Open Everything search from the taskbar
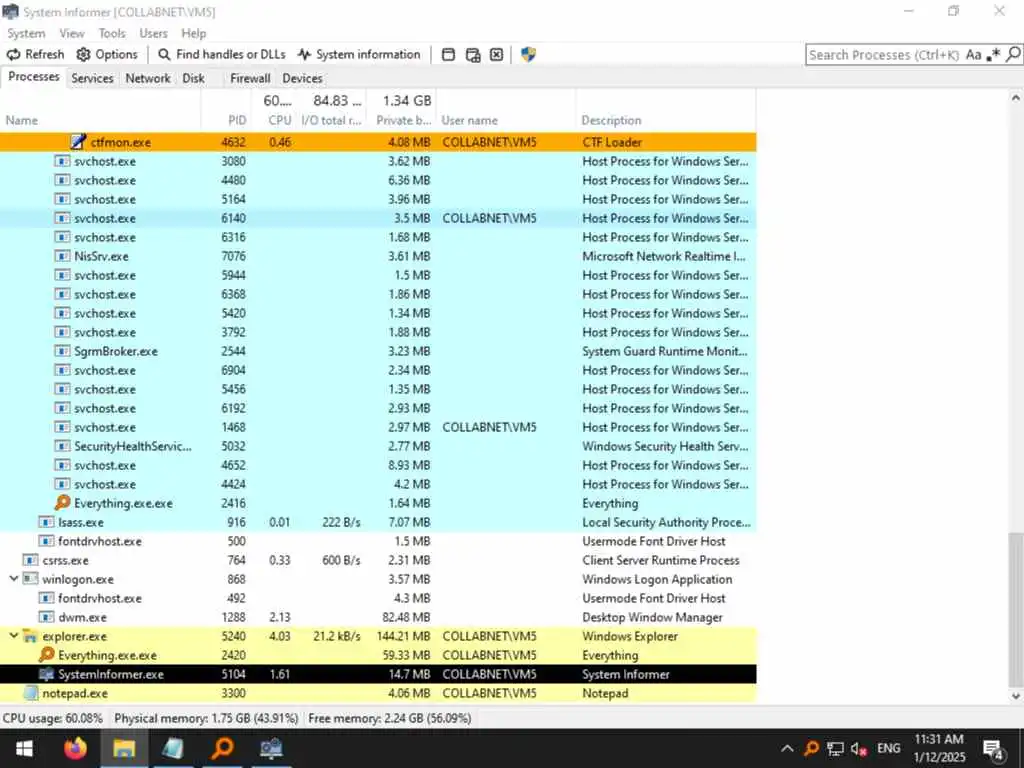 [222, 748]
